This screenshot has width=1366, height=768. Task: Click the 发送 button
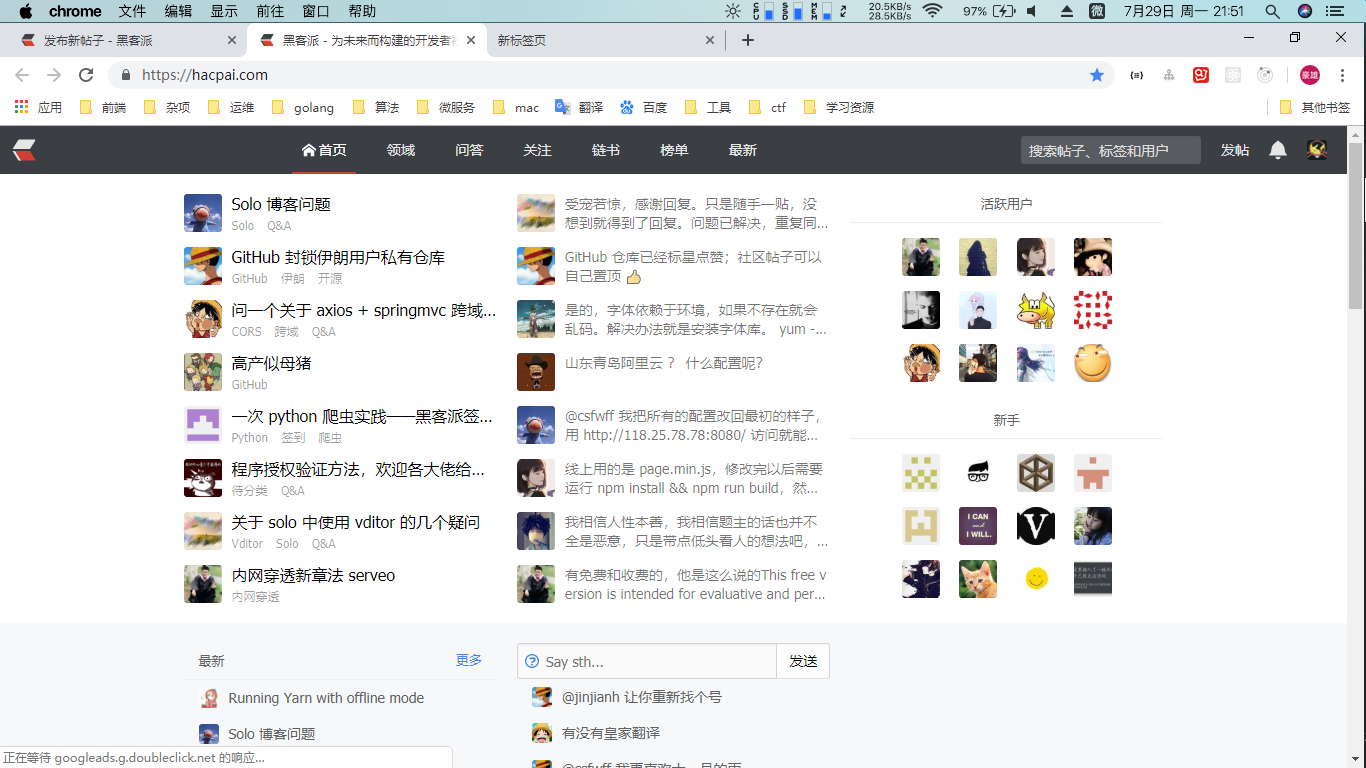click(802, 661)
